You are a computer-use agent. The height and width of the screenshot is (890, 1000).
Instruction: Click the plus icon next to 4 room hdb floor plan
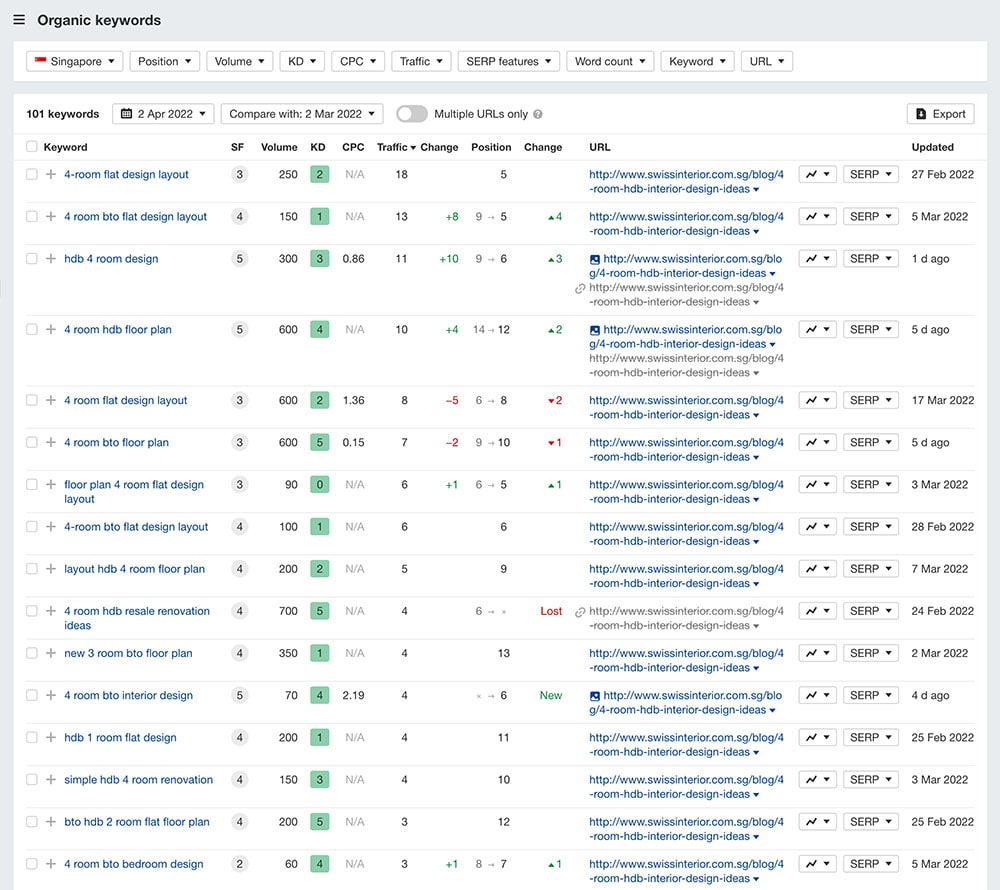click(51, 330)
